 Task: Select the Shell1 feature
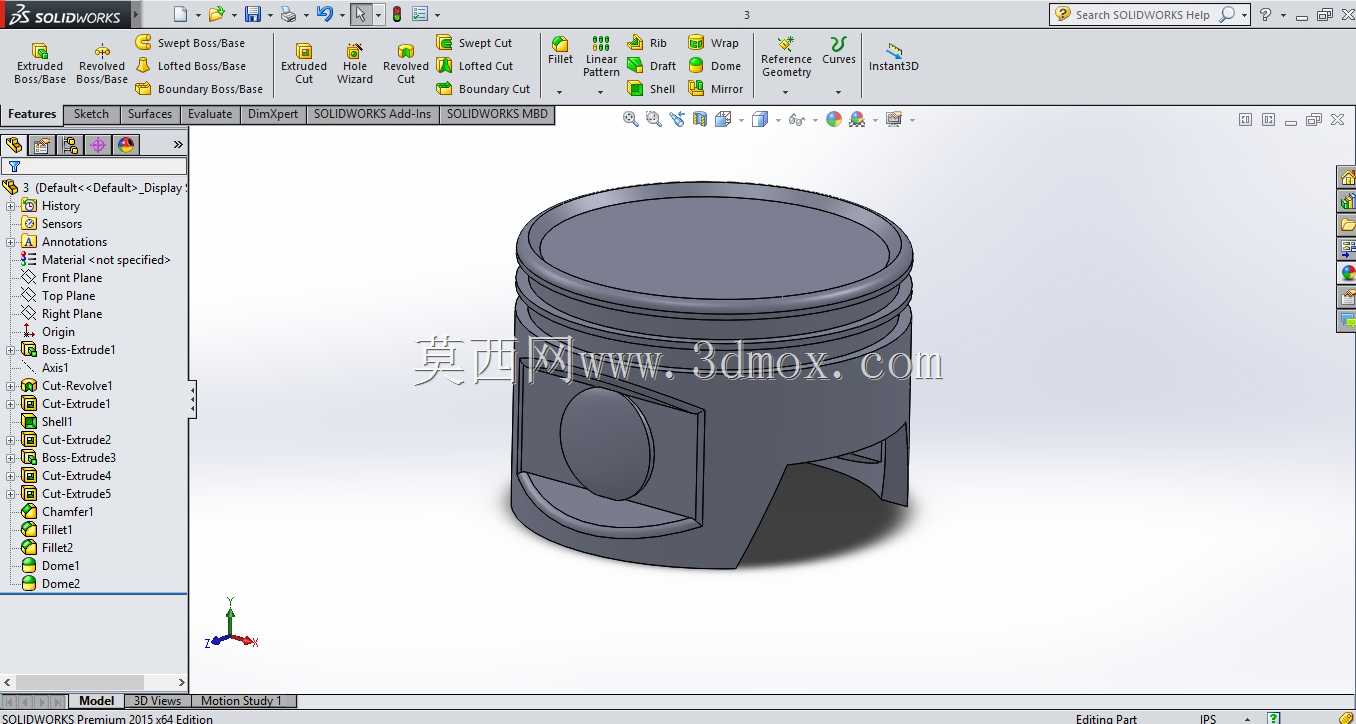tap(57, 422)
